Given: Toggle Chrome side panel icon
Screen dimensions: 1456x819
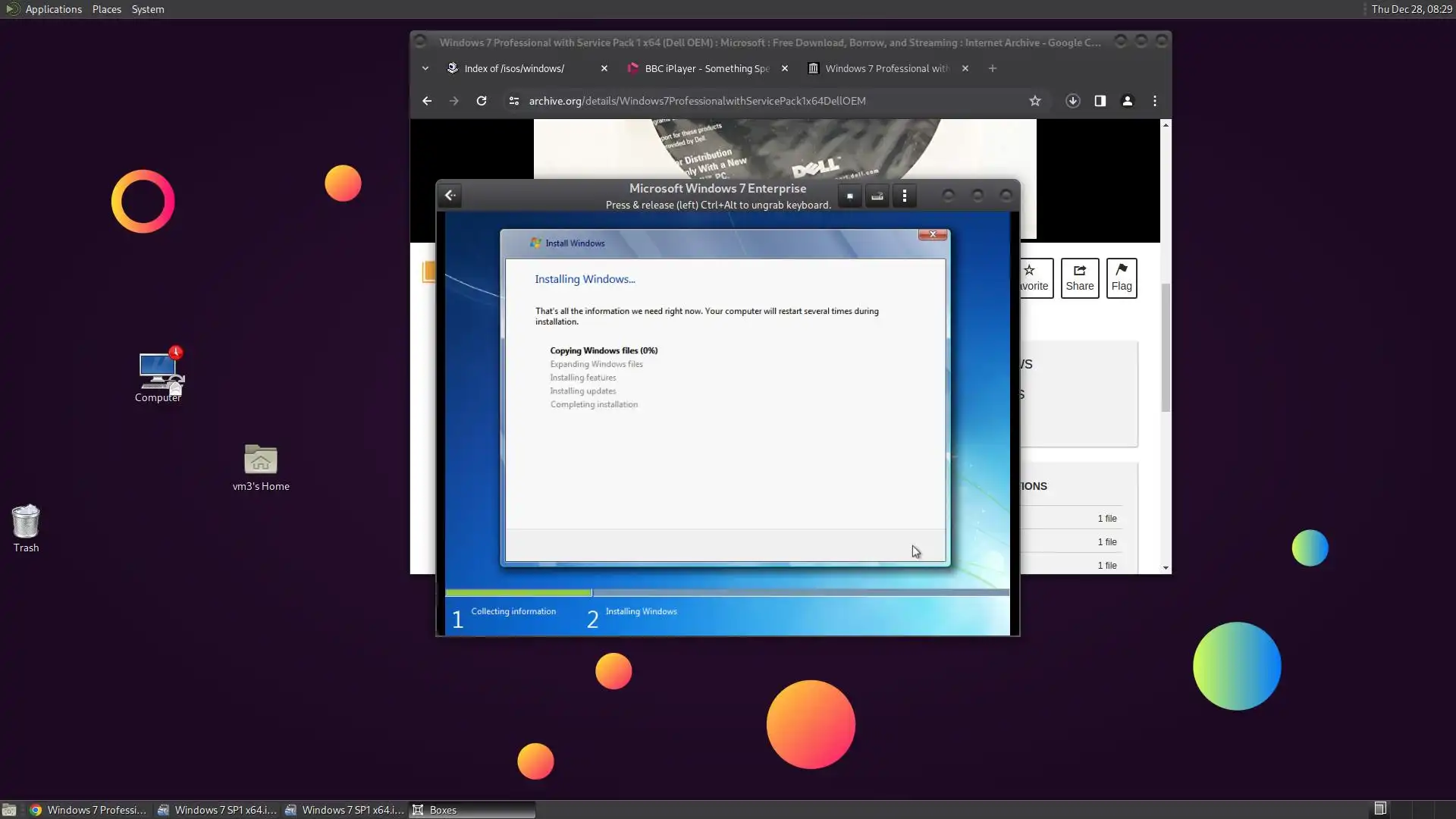Looking at the screenshot, I should click(1100, 101).
